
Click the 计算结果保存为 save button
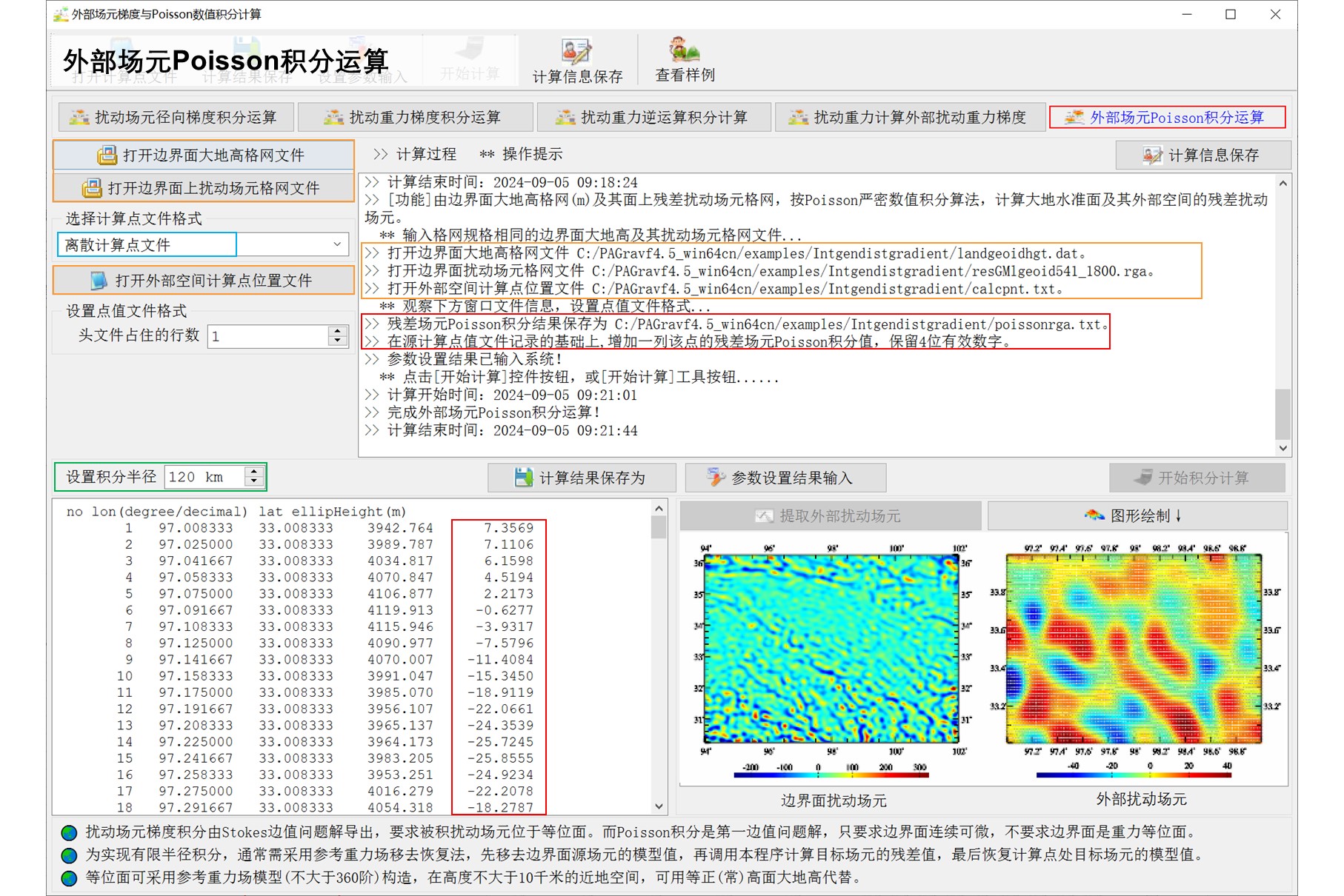click(582, 478)
